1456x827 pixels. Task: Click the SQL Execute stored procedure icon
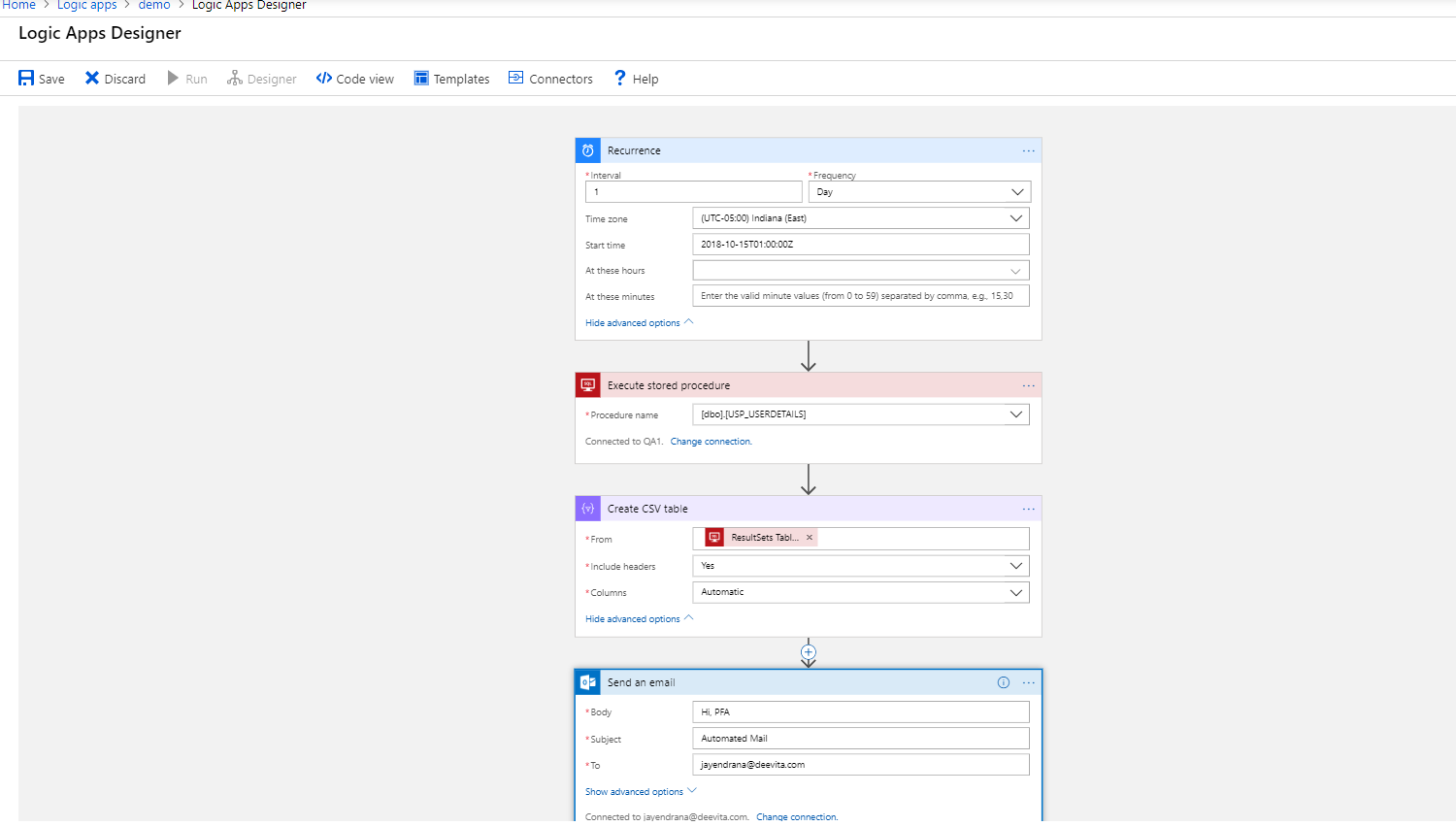point(588,385)
